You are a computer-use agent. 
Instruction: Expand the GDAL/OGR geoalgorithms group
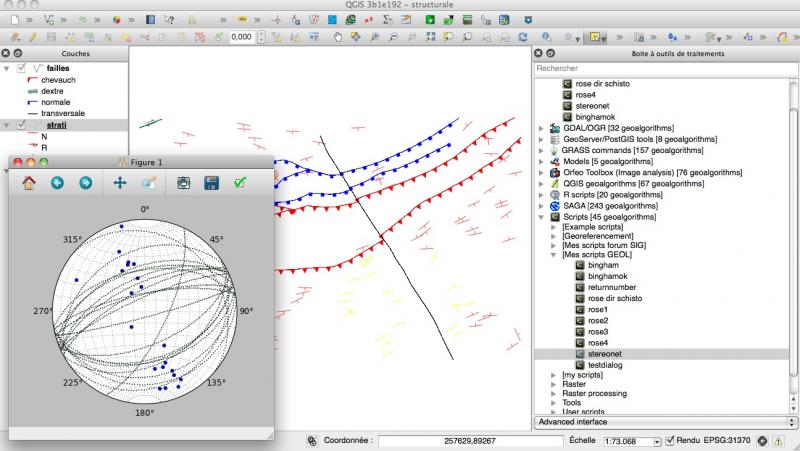click(x=542, y=129)
